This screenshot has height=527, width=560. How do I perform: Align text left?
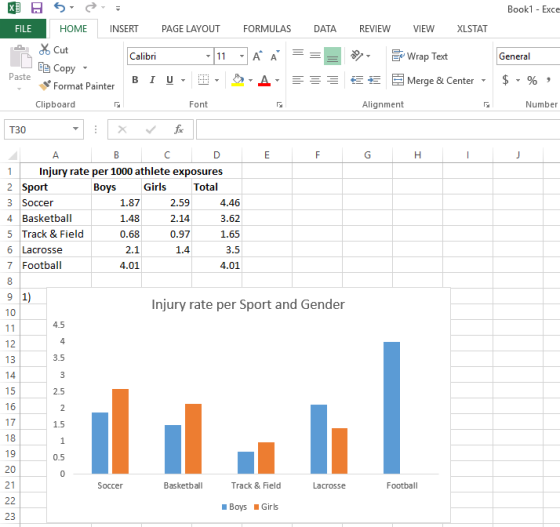point(298,80)
